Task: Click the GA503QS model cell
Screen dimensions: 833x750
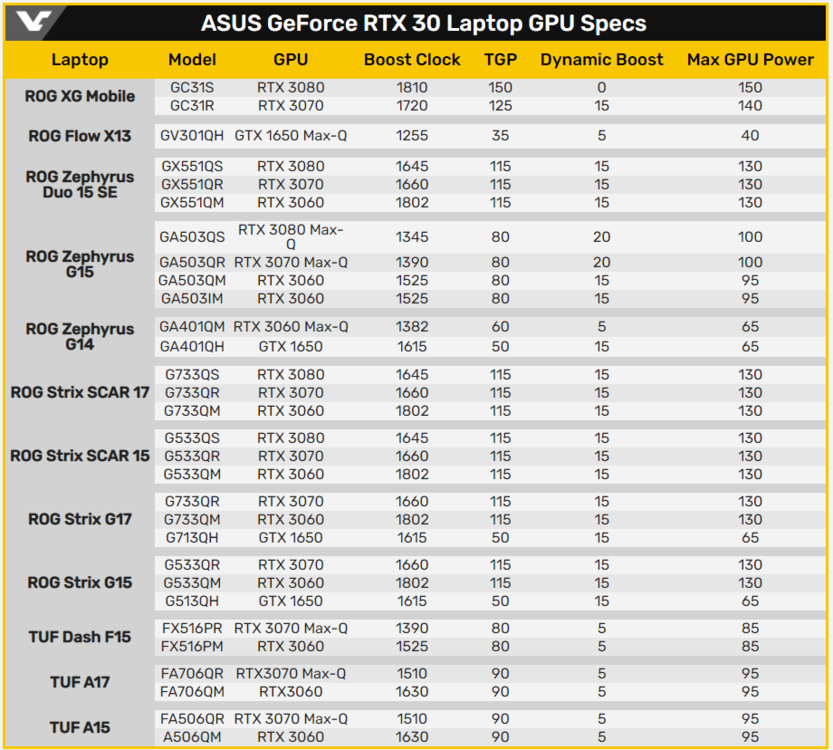Action: pyautogui.click(x=192, y=238)
